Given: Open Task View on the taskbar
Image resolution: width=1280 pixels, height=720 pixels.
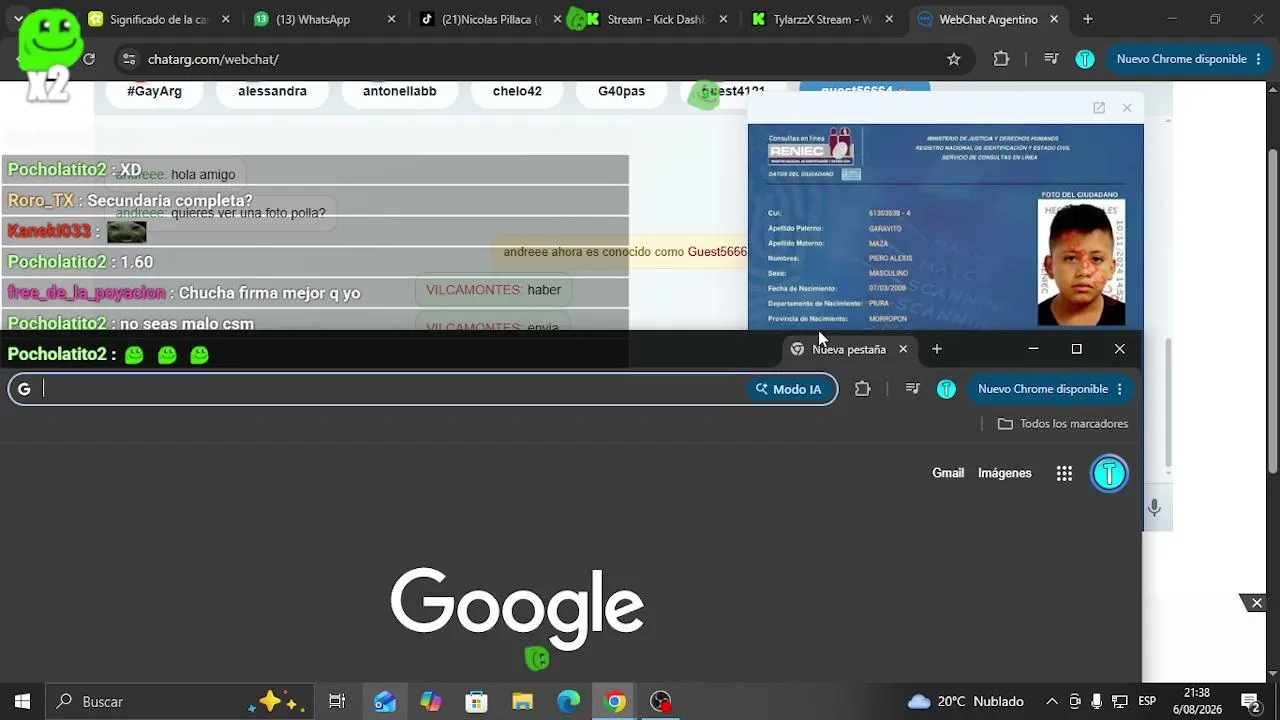Looking at the screenshot, I should 337,701.
